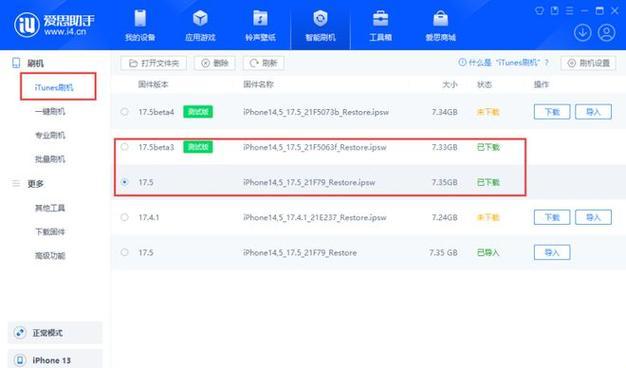The width and height of the screenshot is (626, 368).
Task: Click the 固件名称 column header
Action: click(x=258, y=85)
